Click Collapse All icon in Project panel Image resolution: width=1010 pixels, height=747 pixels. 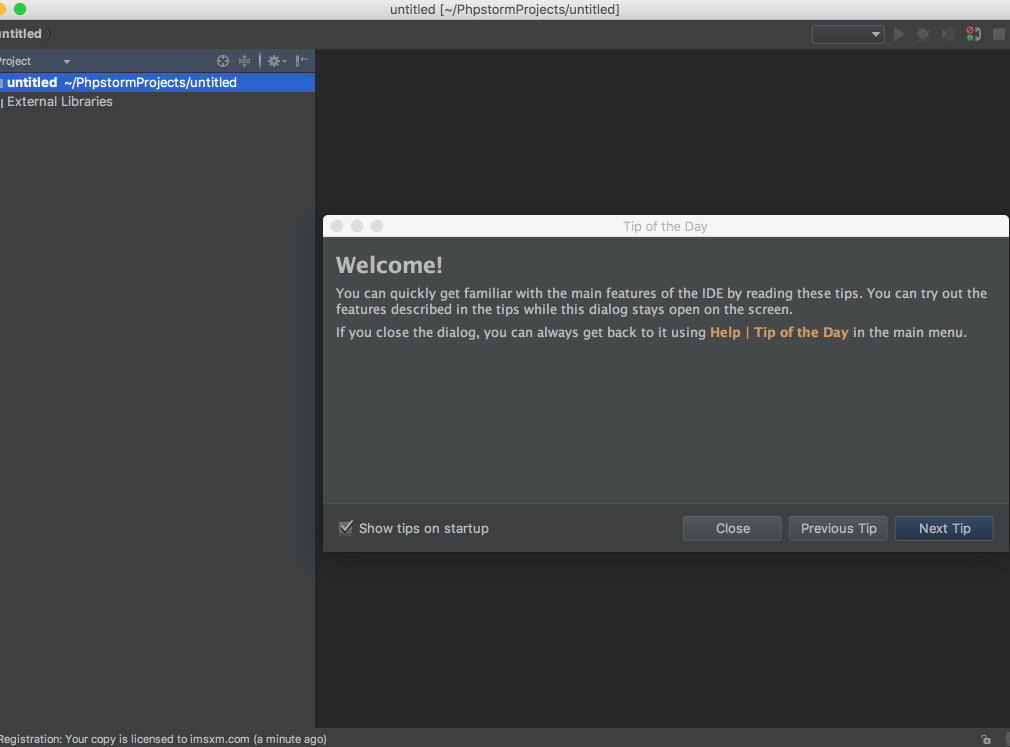pos(245,61)
